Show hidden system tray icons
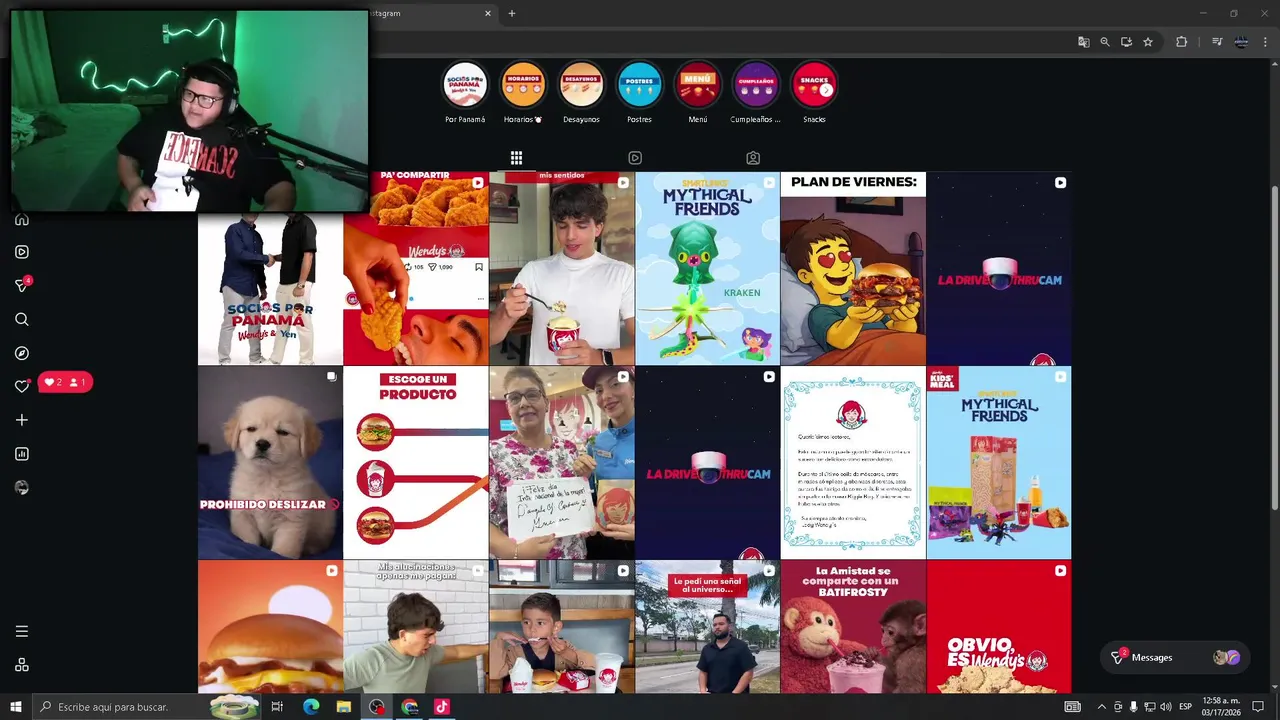1280x720 pixels. pos(1102,707)
